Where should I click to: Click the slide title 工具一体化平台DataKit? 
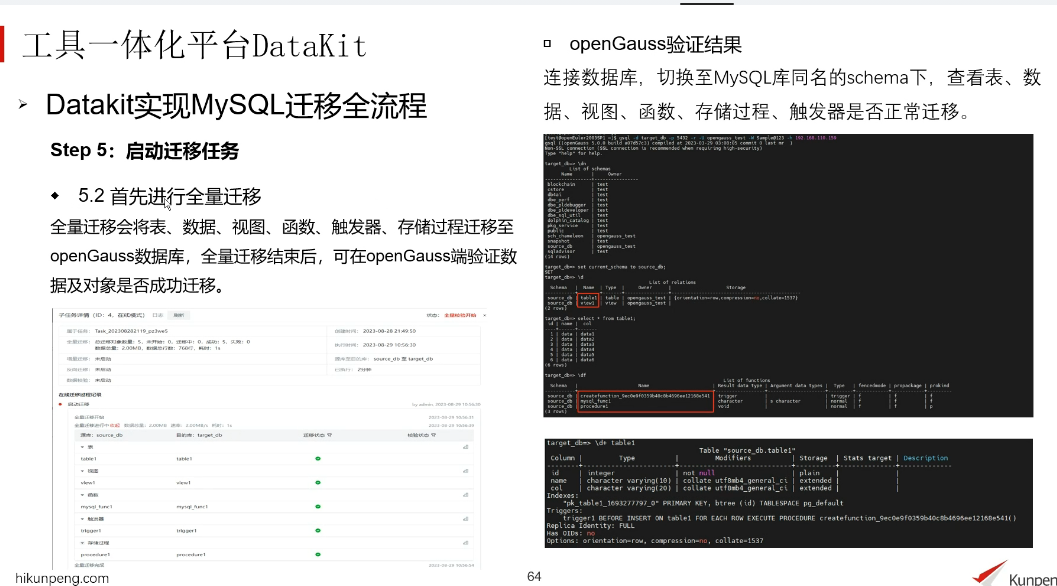click(x=194, y=46)
